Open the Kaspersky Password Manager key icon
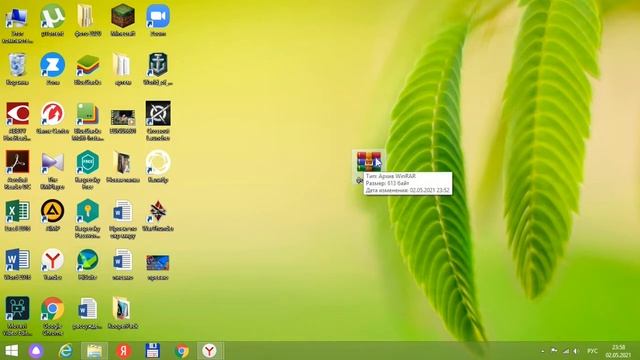Viewport: 640px width, 360px height. point(87,211)
